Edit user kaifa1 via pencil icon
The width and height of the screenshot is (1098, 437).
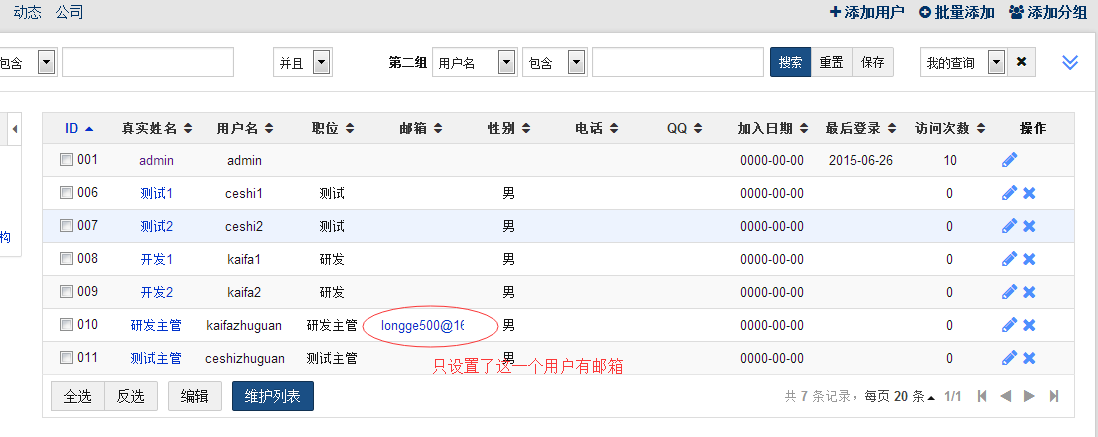1009,259
